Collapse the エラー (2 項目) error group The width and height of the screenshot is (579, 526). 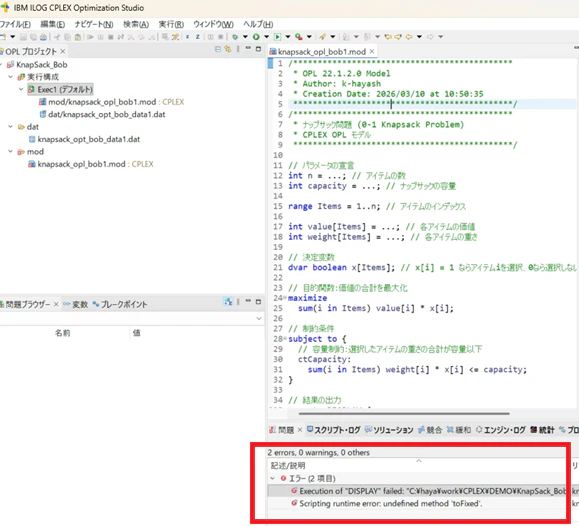273,478
